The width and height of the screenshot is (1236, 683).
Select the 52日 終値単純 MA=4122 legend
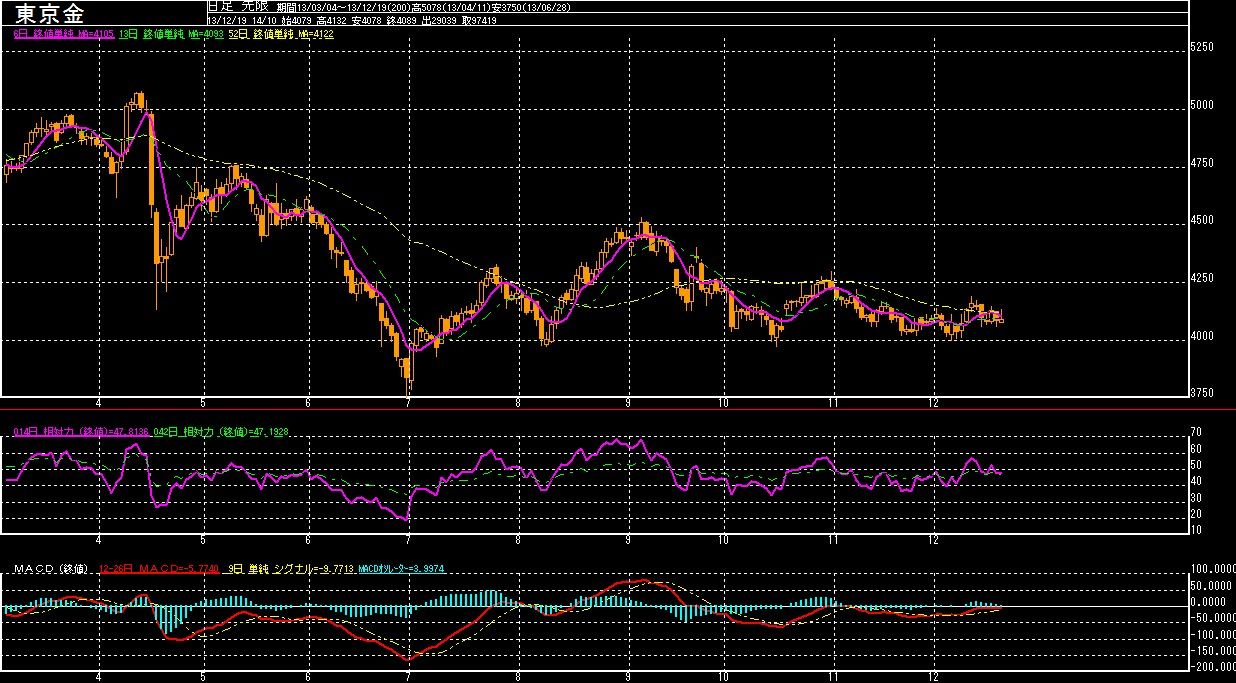click(281, 34)
